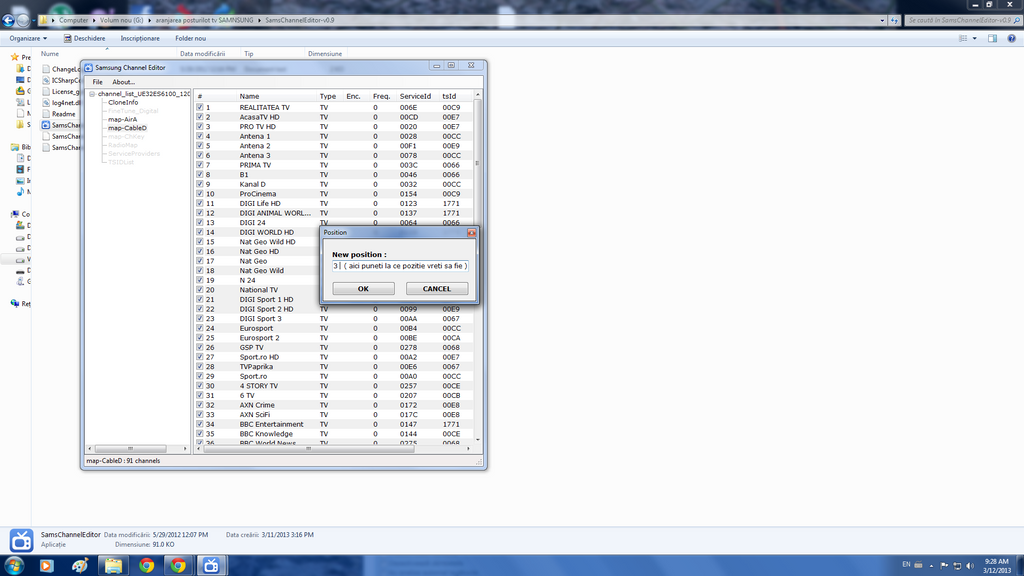Toggle checkbox for BBC Entertainment
This screenshot has height=576, width=1024.
(x=200, y=424)
